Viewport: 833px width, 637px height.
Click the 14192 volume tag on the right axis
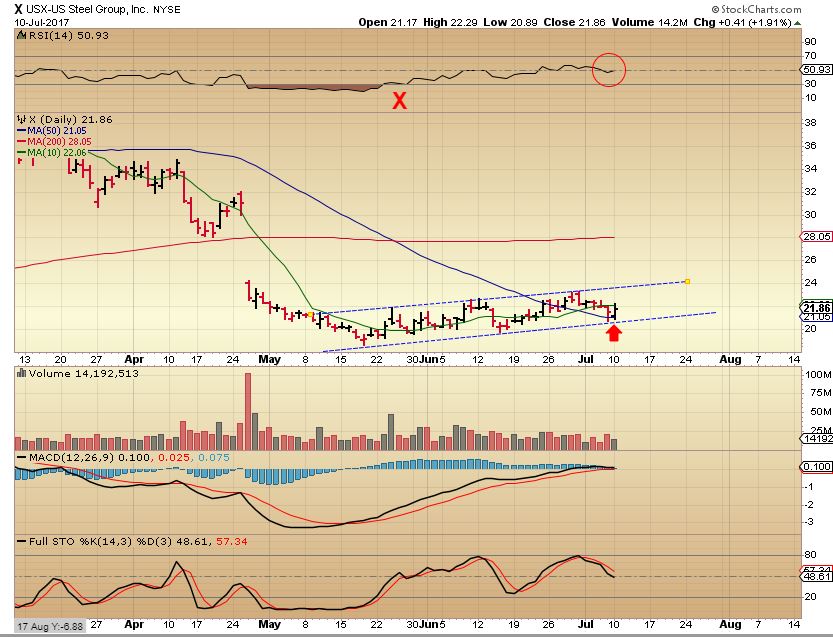pos(817,438)
